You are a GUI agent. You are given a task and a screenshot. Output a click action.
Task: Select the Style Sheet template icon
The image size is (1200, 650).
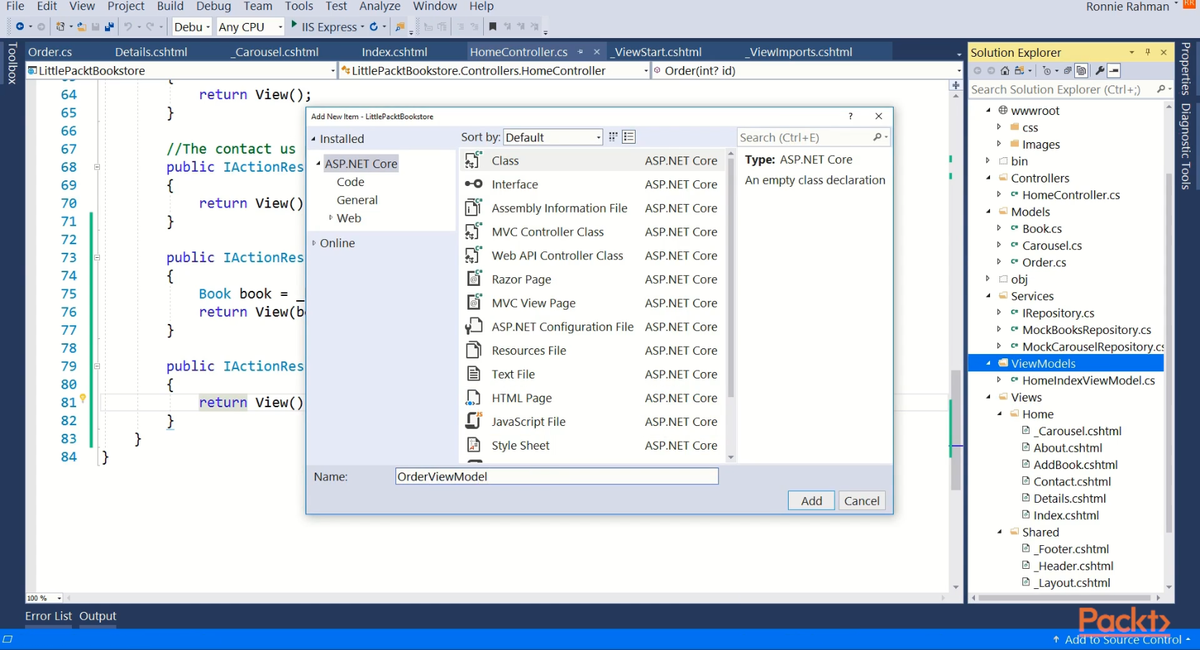tap(474, 445)
